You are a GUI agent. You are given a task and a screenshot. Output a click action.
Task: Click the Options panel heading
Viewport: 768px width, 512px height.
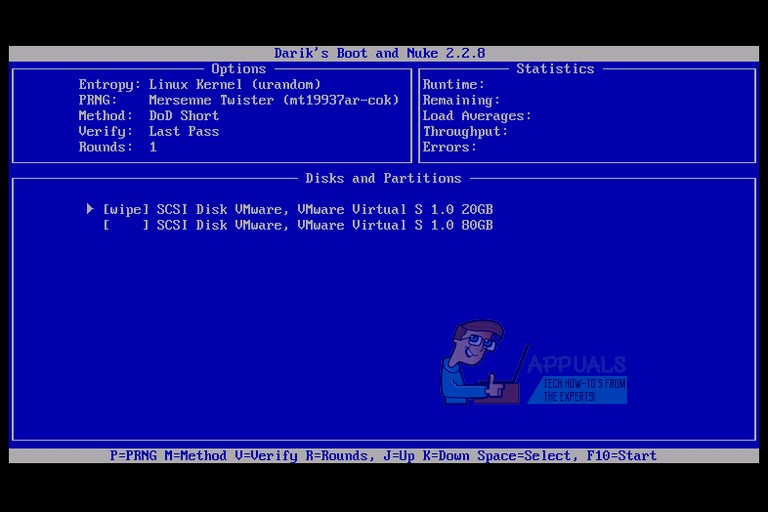click(239, 69)
